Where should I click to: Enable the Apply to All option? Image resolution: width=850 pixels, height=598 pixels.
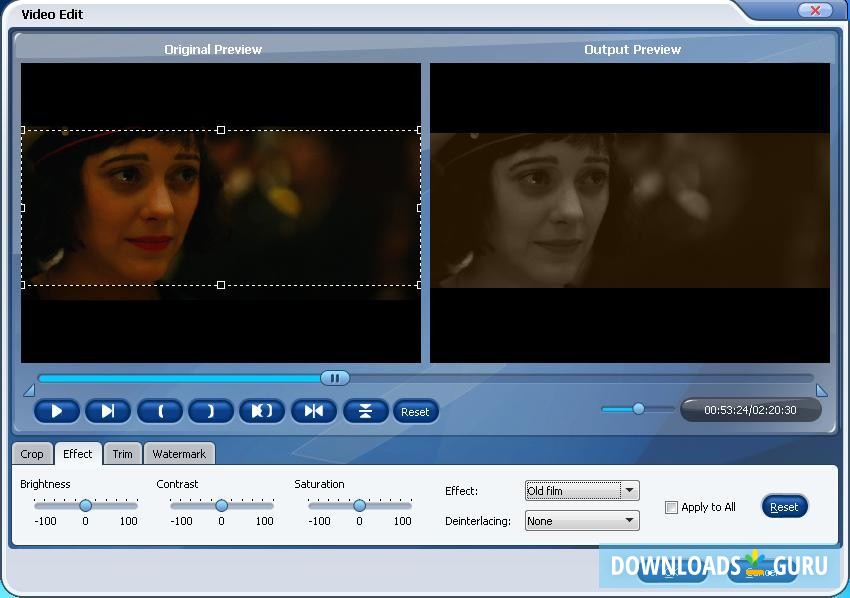click(671, 507)
